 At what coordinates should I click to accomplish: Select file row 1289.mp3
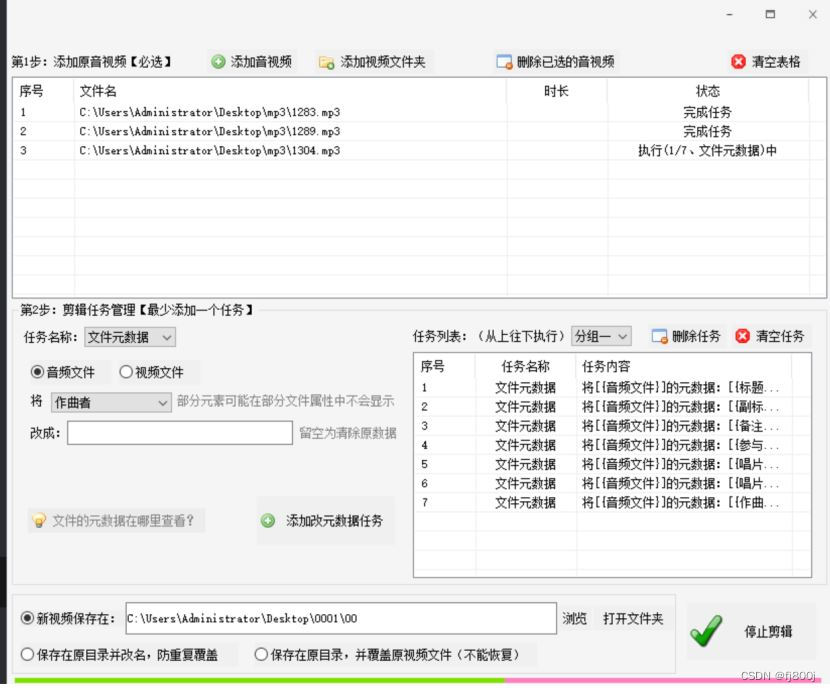(x=418, y=131)
